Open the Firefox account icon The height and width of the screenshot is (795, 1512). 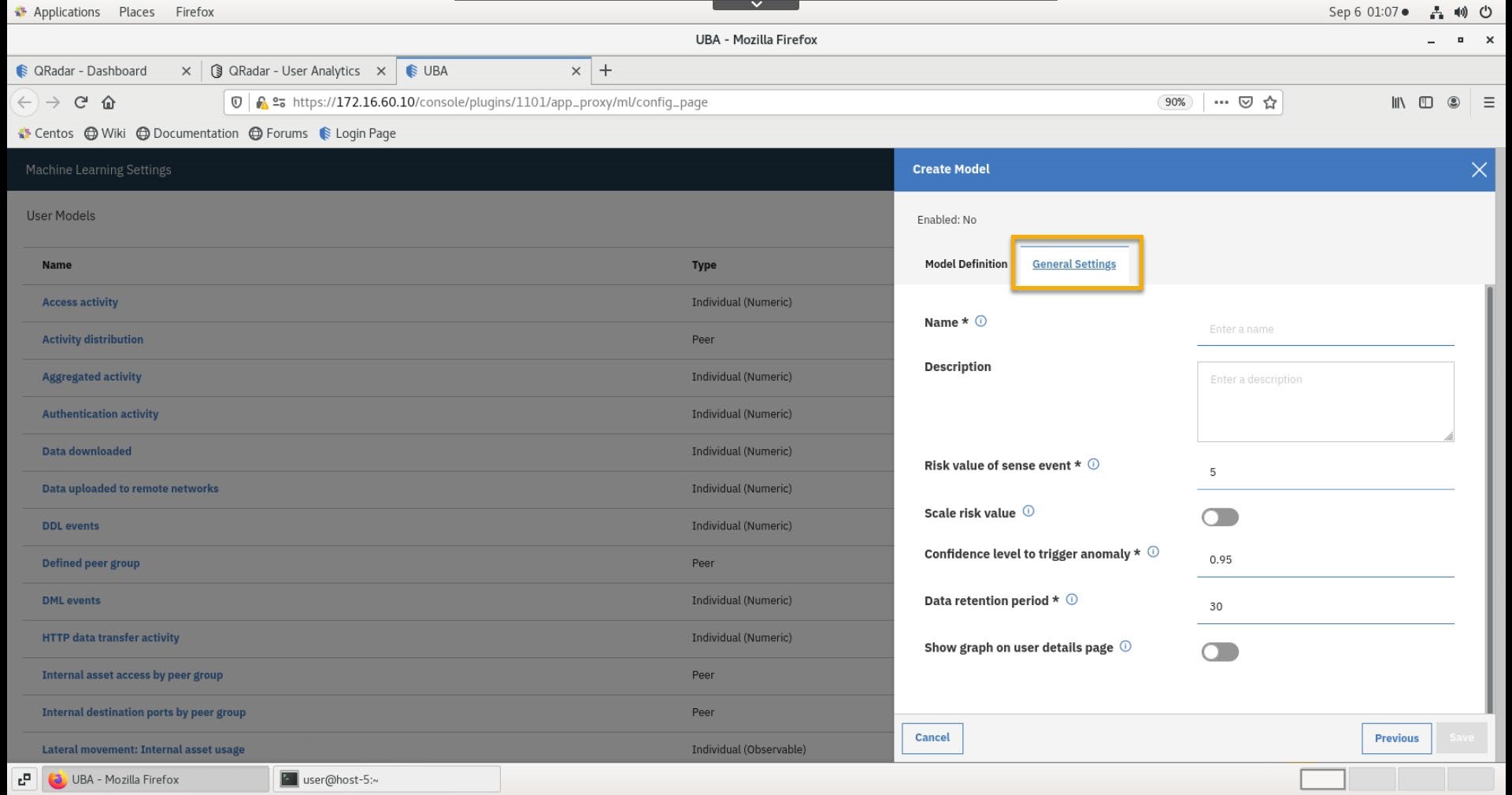pyautogui.click(x=1454, y=102)
